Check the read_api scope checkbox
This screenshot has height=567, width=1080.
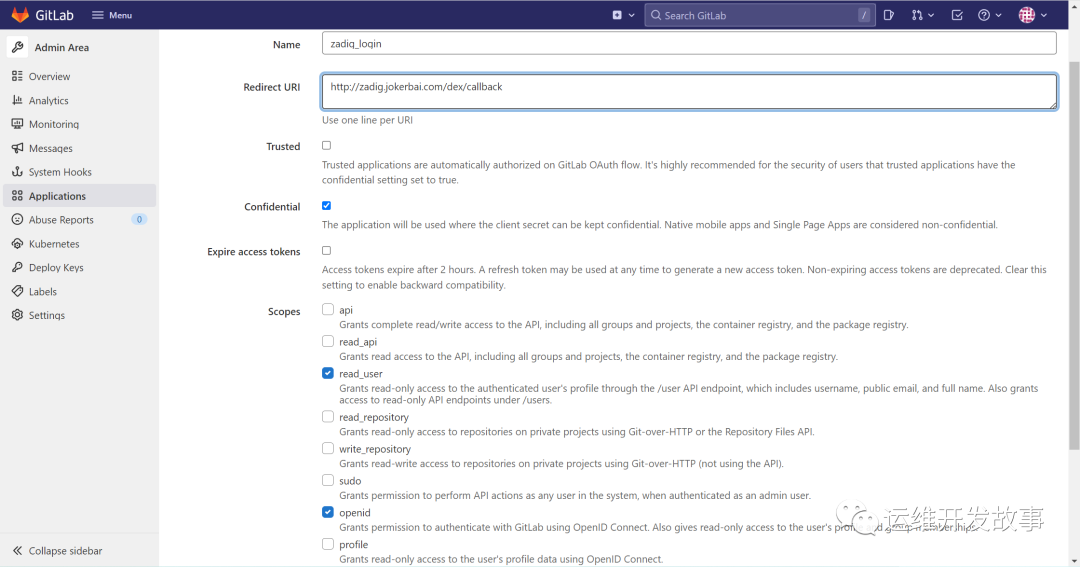pyautogui.click(x=328, y=341)
